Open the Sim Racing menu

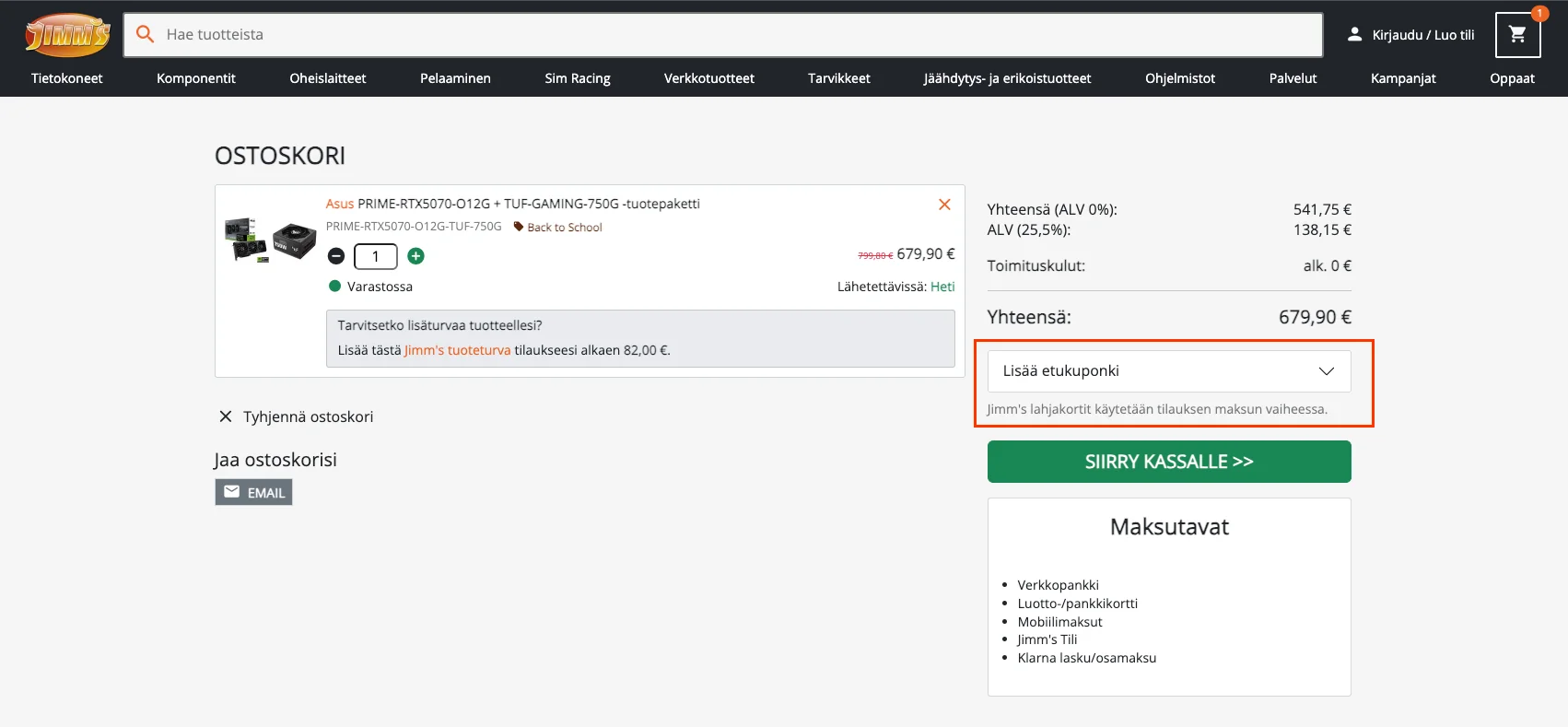pos(578,78)
